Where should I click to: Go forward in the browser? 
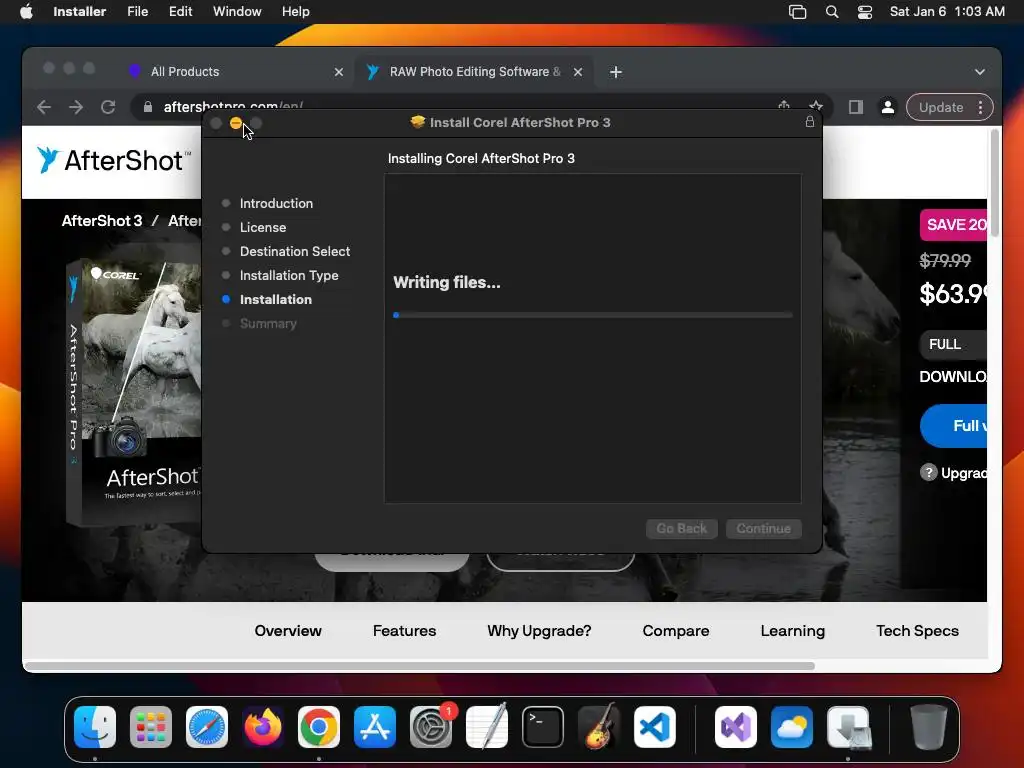pos(76,107)
